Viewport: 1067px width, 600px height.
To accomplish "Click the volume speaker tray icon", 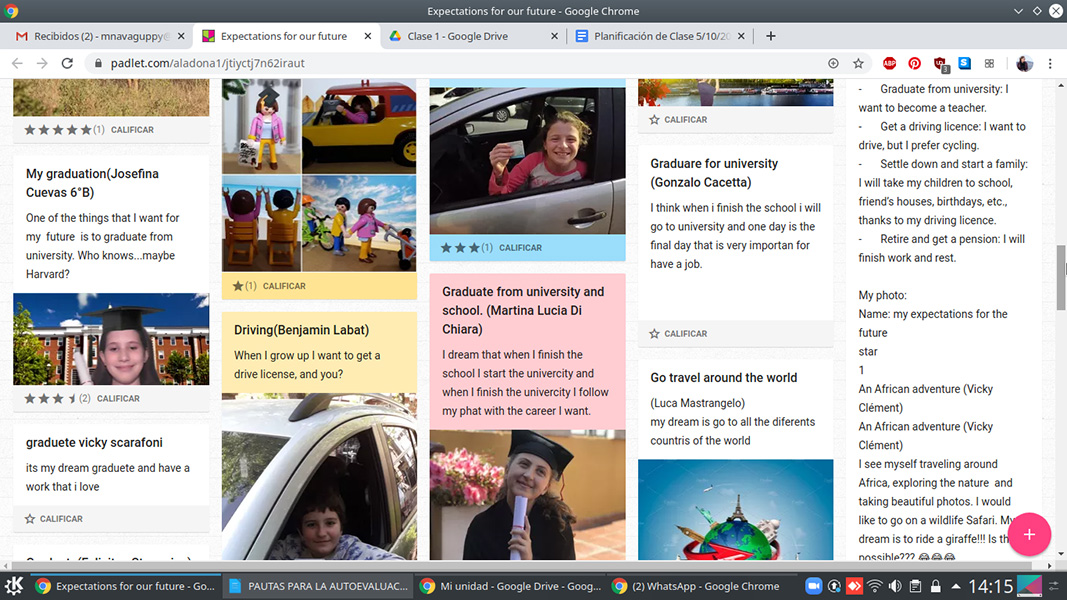I will point(895,586).
